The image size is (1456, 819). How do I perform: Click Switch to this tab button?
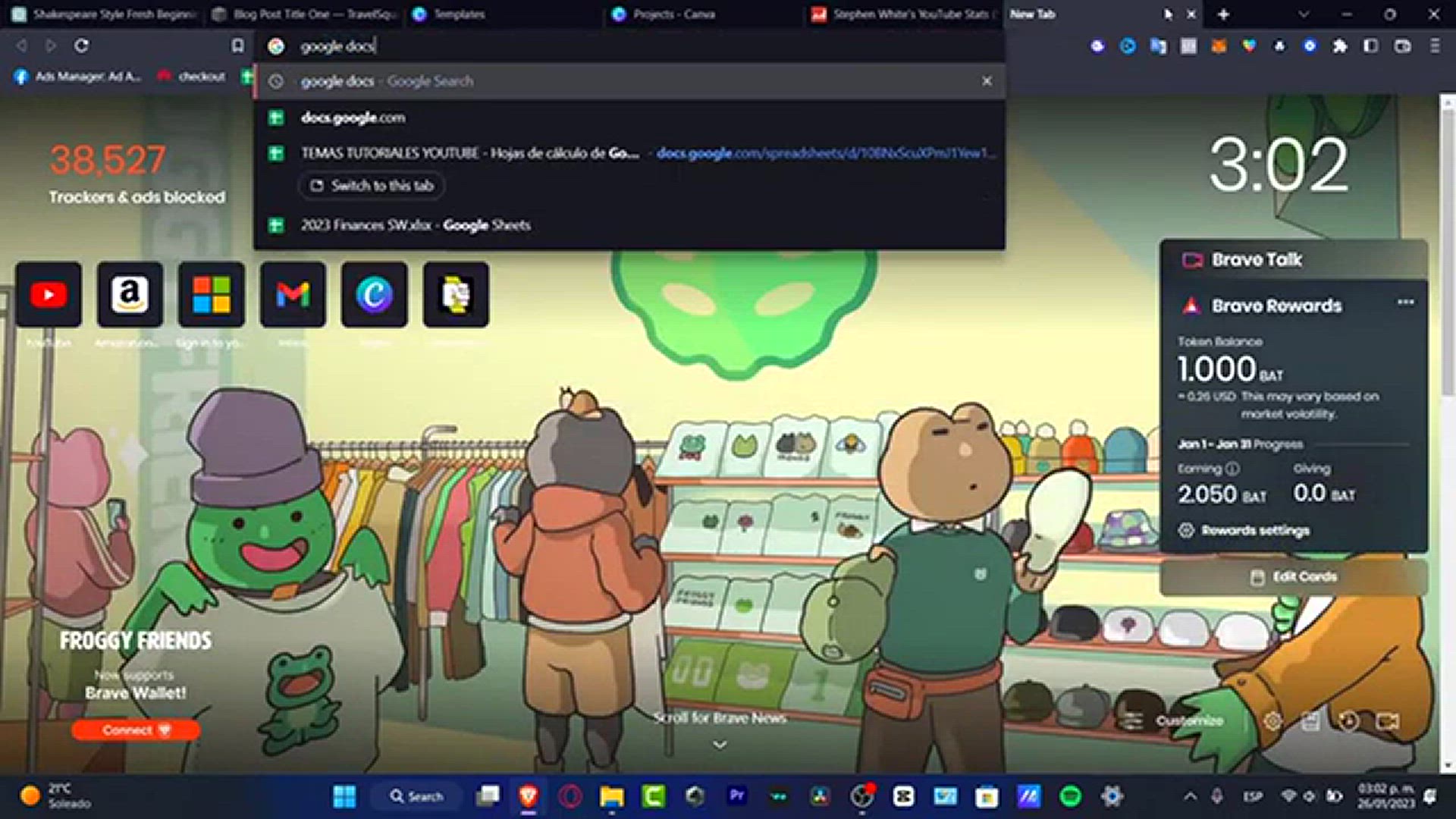(372, 186)
